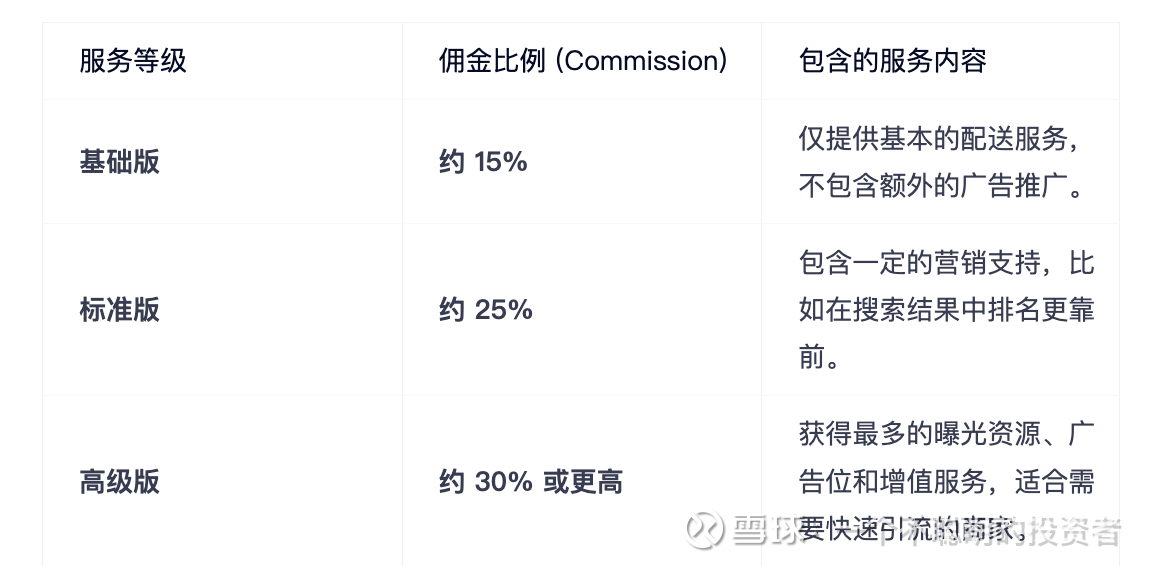This screenshot has width=1155, height=566.
Task: Click the 约 25% commission cell
Action: point(485,310)
